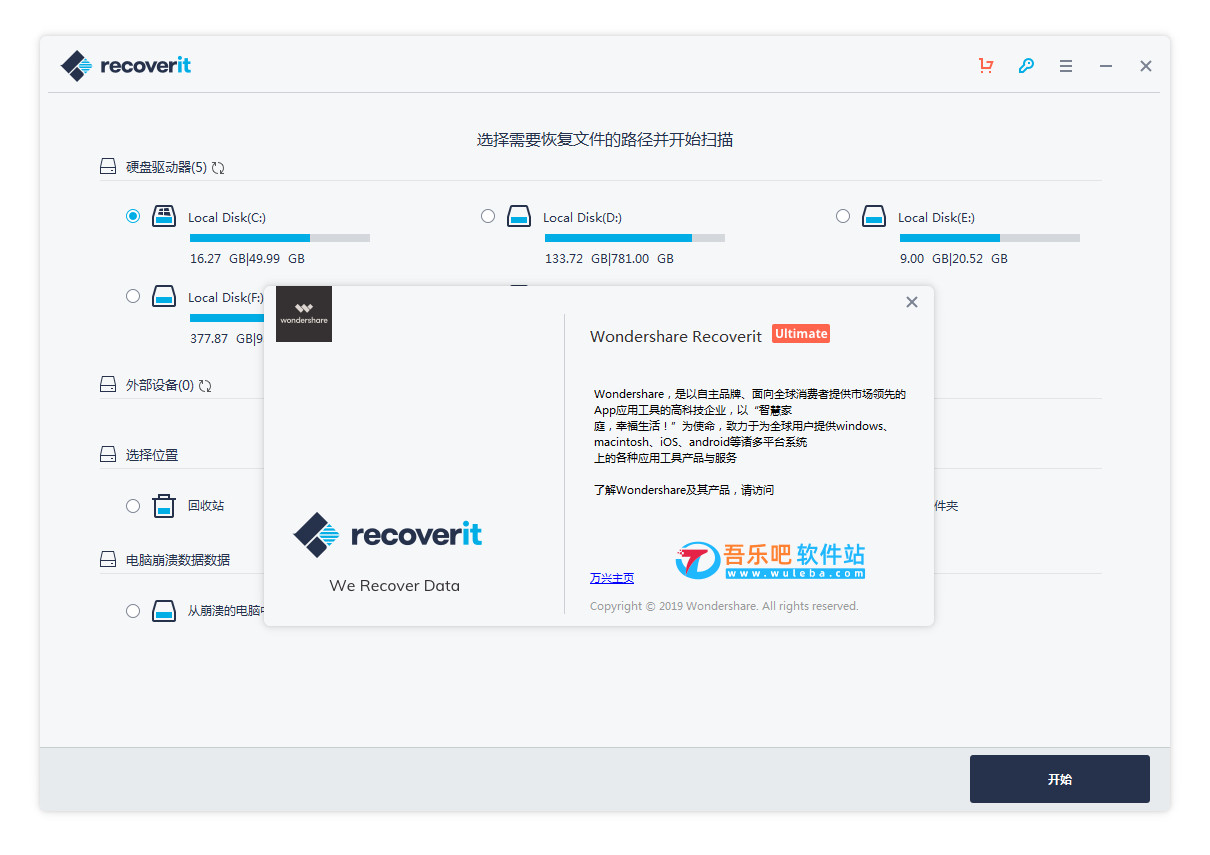The image size is (1210, 855).
Task: Click the Local Disk(C:) usage bar
Action: click(x=279, y=238)
